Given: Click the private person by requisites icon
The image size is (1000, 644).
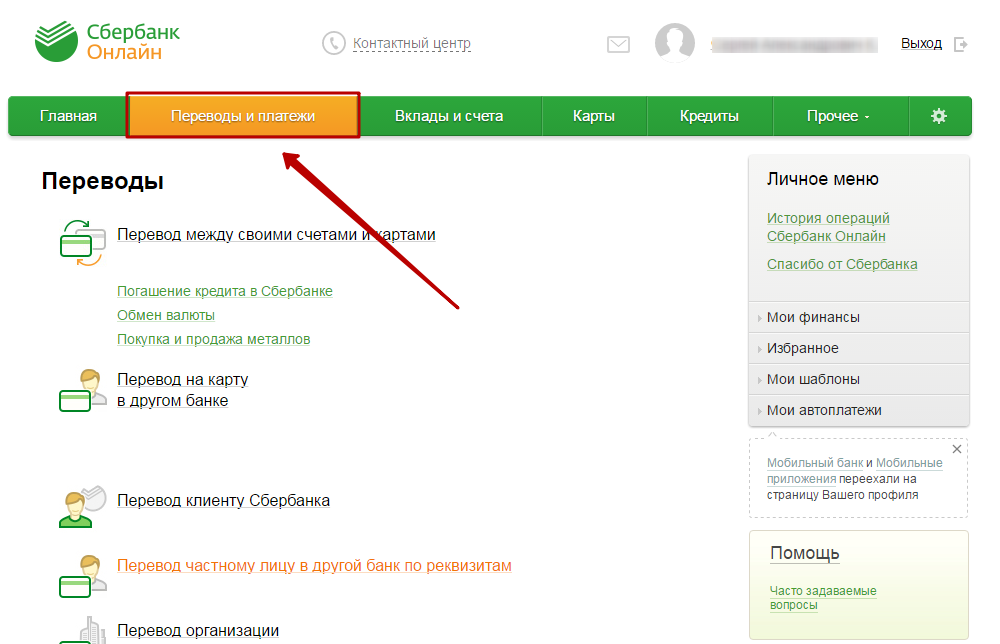Looking at the screenshot, I should (x=83, y=576).
